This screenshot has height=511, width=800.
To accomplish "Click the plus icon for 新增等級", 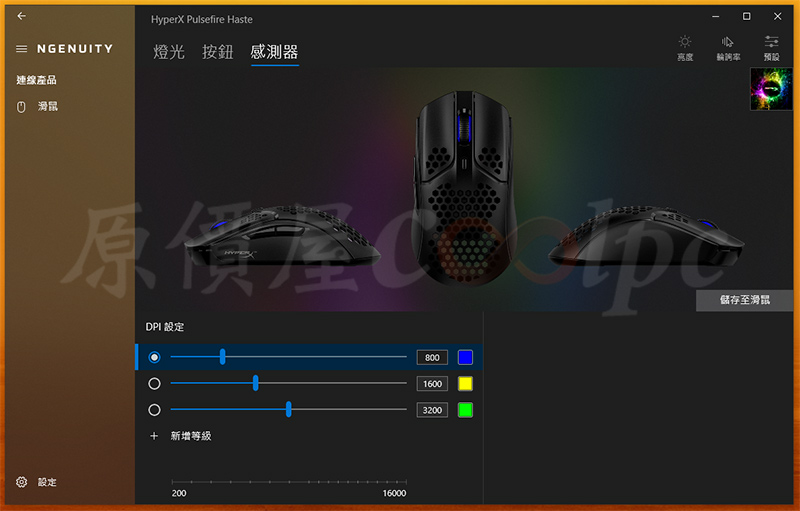I will pyautogui.click(x=154, y=436).
